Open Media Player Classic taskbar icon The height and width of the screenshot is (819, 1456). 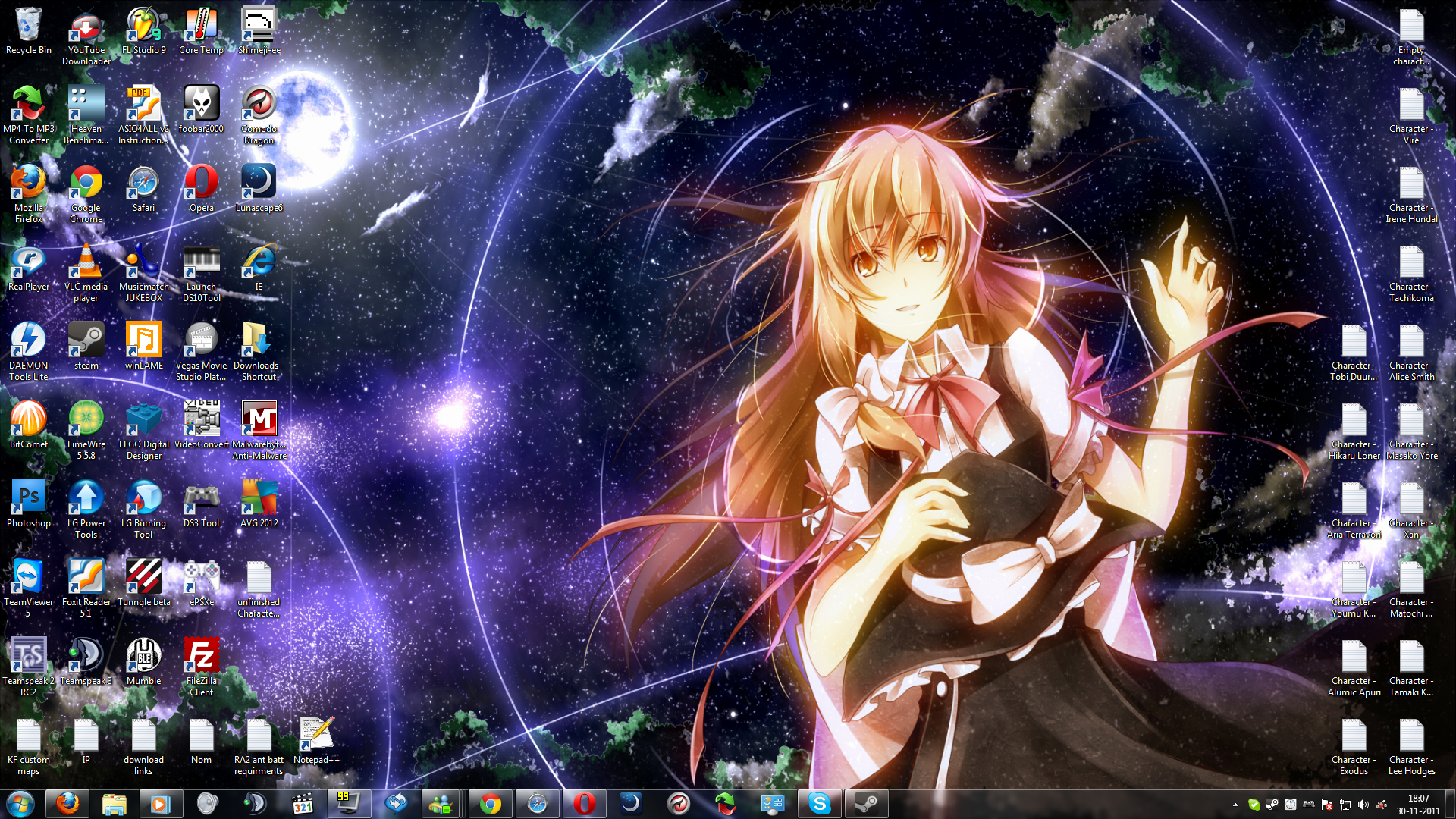302,803
